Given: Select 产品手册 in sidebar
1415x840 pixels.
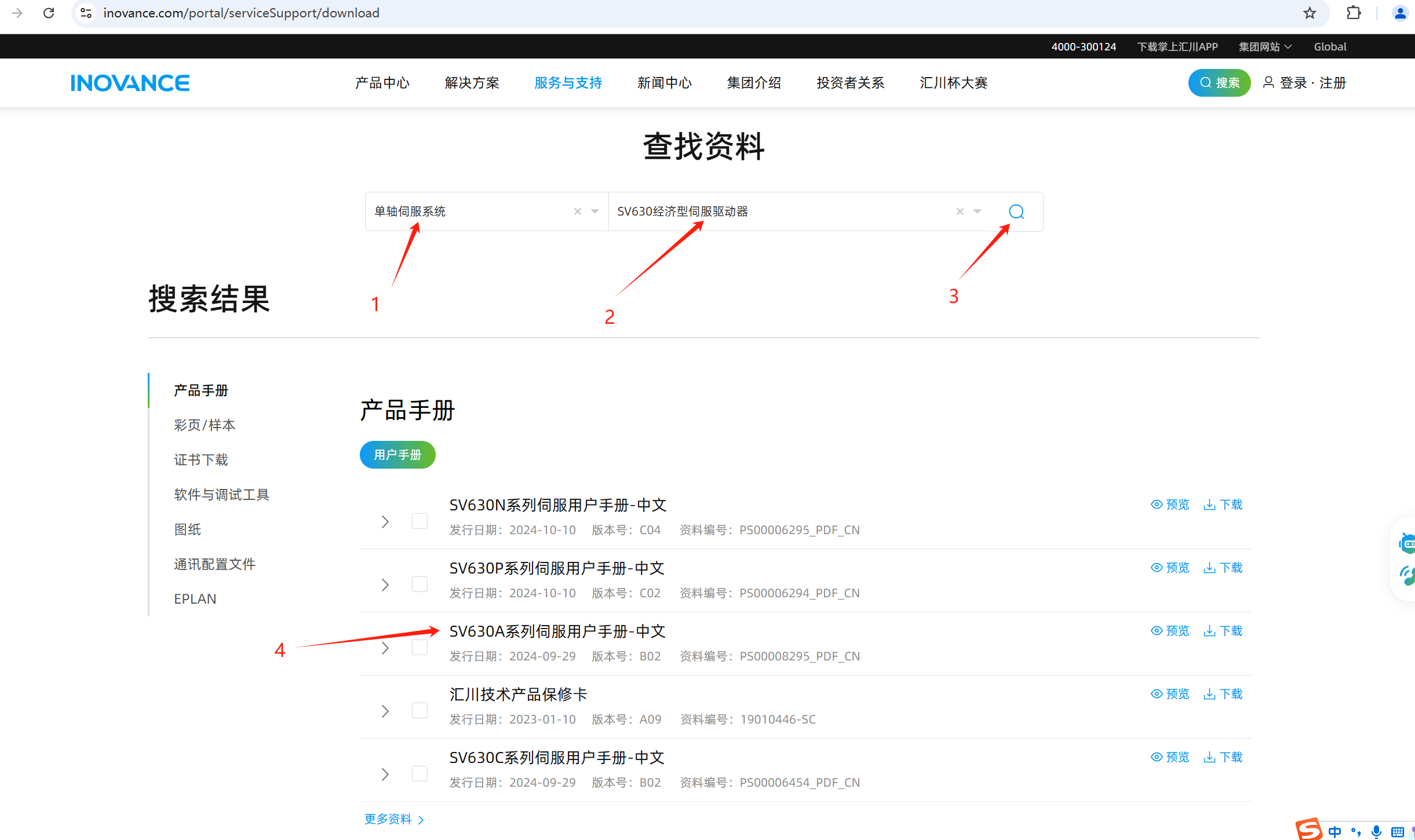Looking at the screenshot, I should click(201, 390).
